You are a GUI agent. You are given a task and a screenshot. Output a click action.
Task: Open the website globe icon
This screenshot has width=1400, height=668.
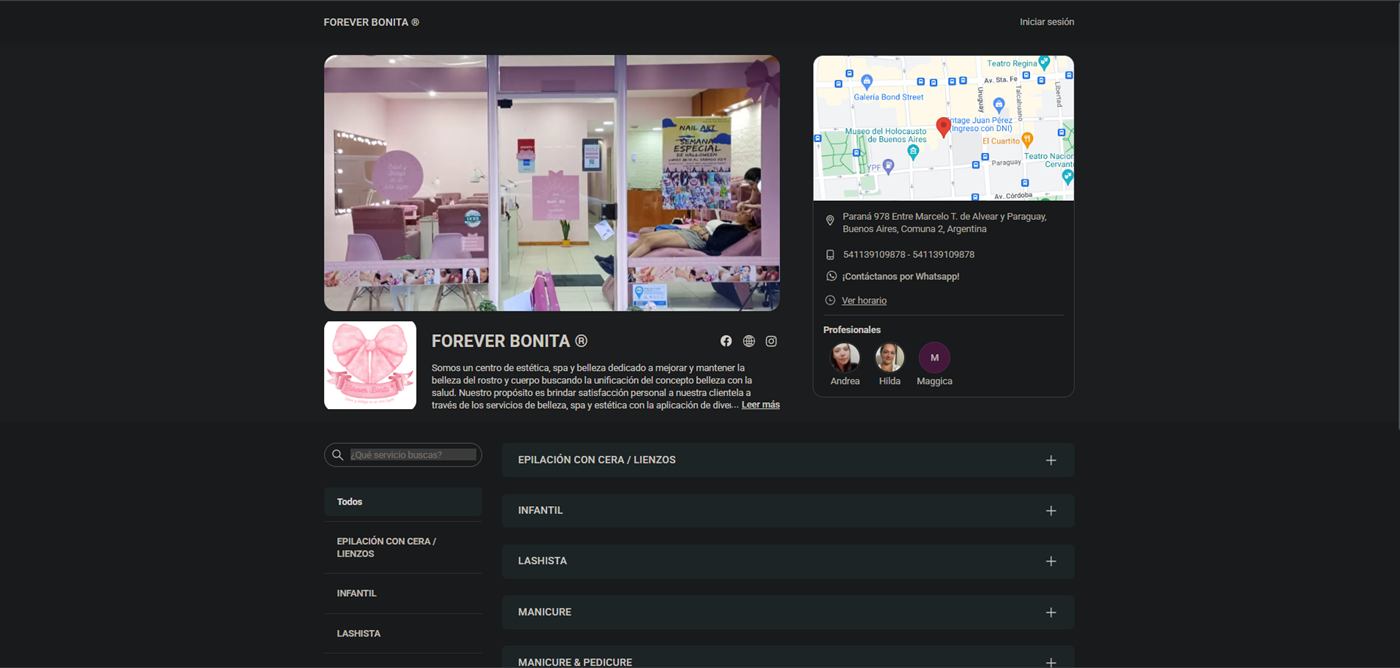pyautogui.click(x=749, y=341)
